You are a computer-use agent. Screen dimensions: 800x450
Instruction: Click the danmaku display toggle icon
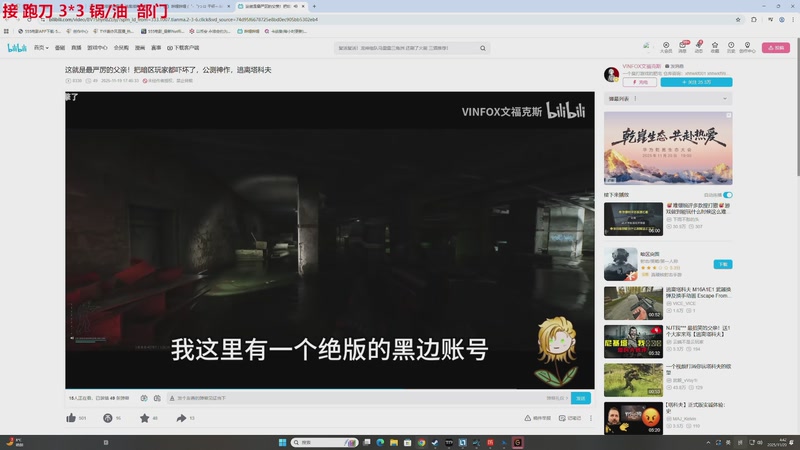144,398
